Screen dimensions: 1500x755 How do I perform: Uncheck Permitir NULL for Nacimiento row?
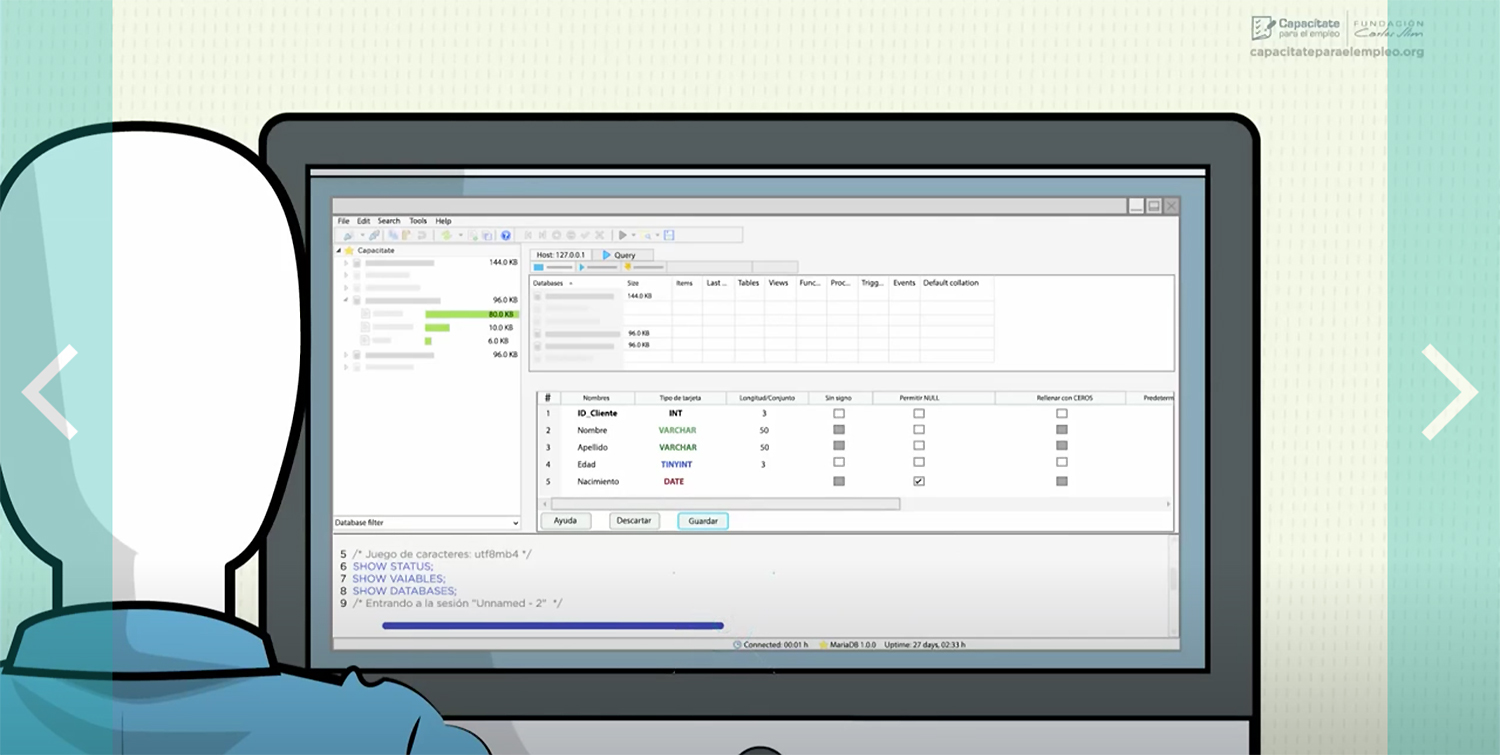click(x=919, y=481)
